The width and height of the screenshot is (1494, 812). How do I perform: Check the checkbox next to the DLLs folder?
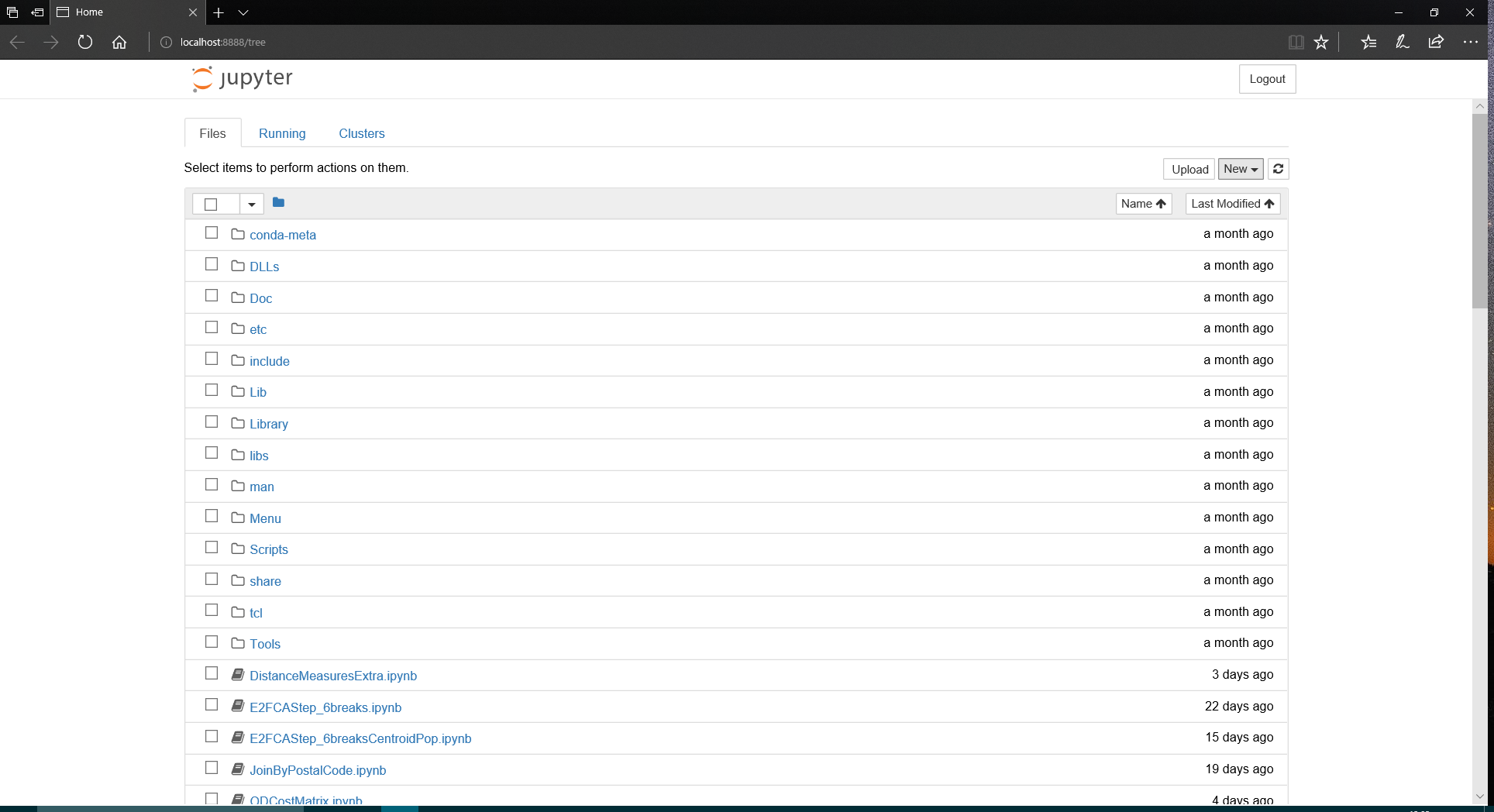[212, 264]
